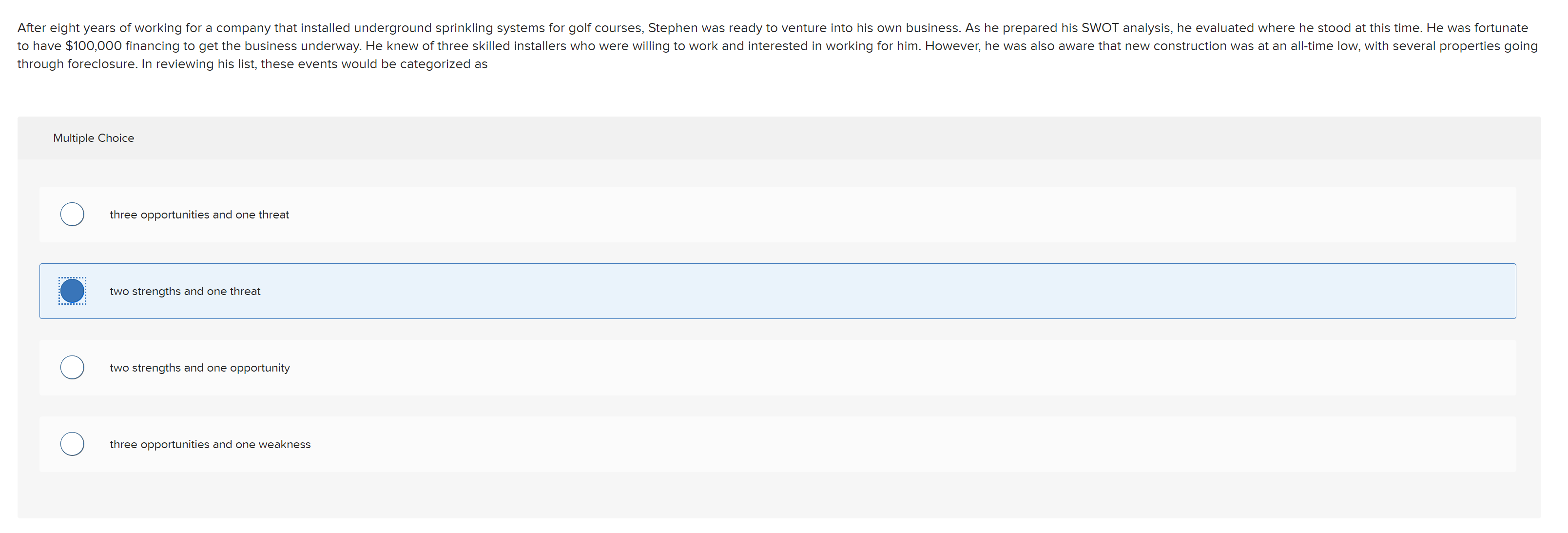Screen dimensions: 1568x533
Task: Select the 'two strengths and one threat' radio button
Action: coord(72,291)
